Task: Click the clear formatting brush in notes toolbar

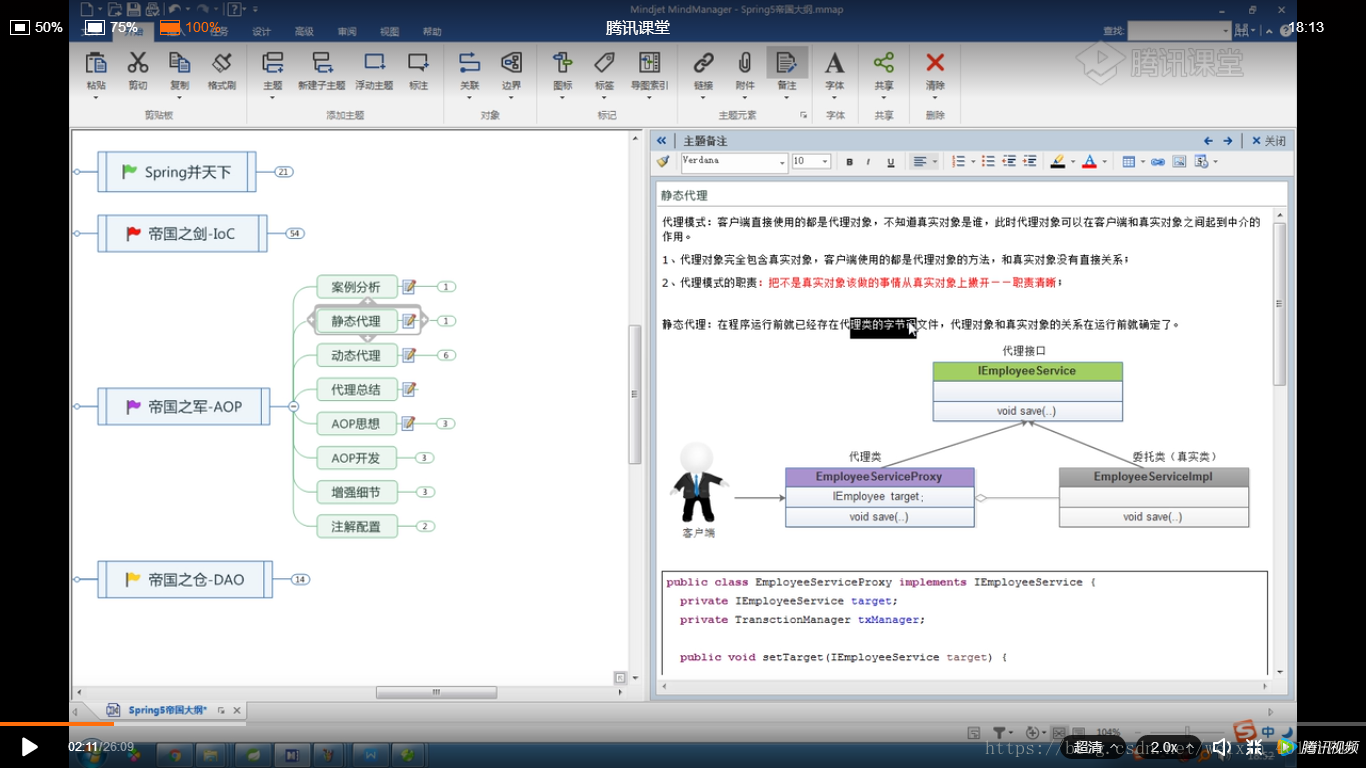Action: point(663,161)
